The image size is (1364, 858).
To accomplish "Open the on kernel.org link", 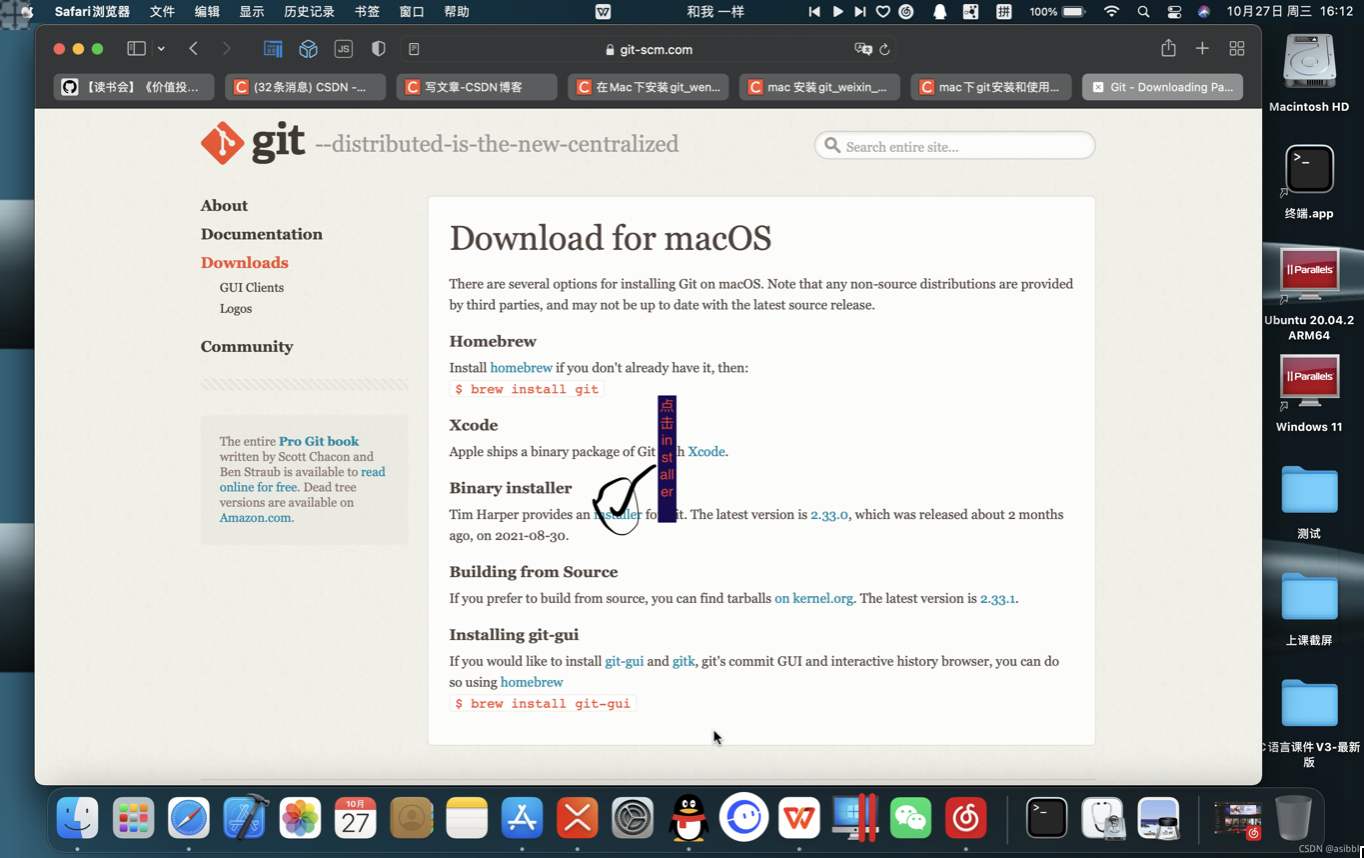I will (814, 598).
